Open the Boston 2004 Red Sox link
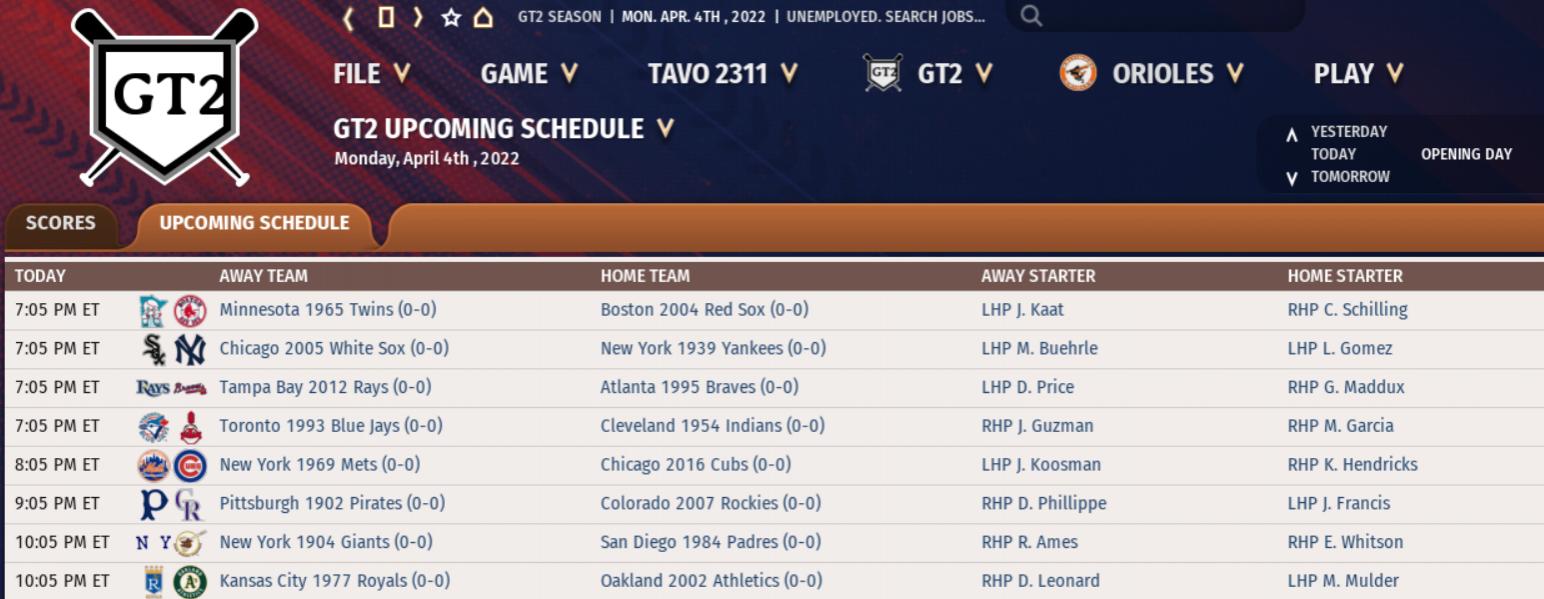Screen dimensions: 1544x599 click(x=704, y=310)
